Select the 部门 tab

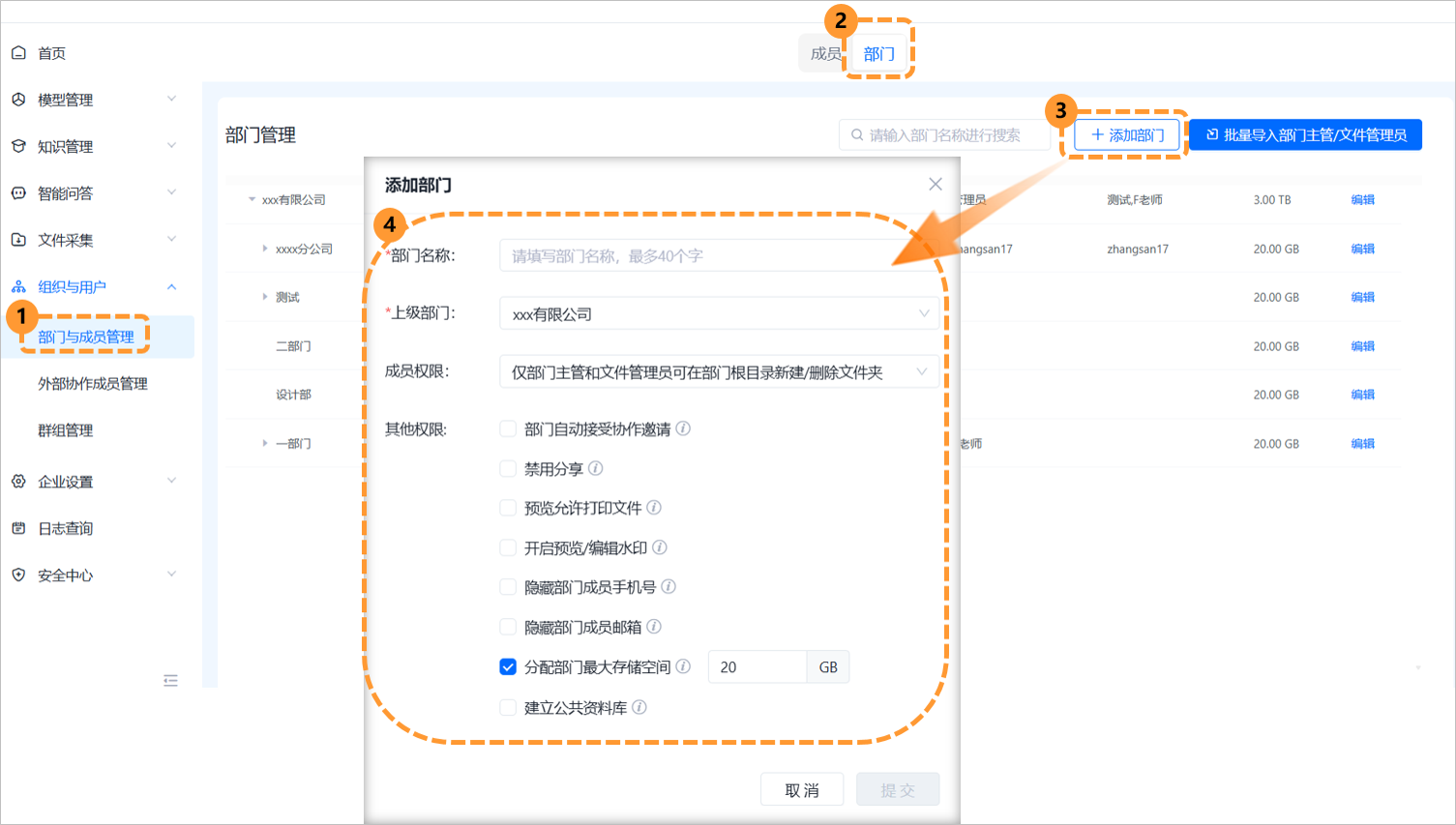[x=878, y=53]
